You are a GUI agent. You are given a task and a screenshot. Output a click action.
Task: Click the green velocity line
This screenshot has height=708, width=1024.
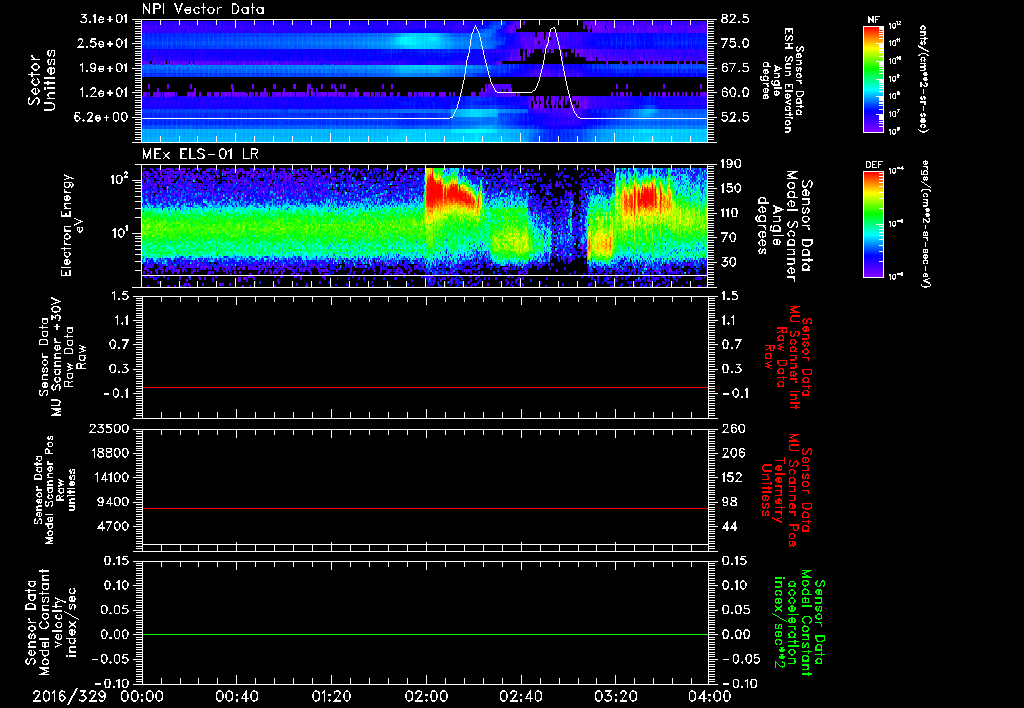[x=424, y=635]
